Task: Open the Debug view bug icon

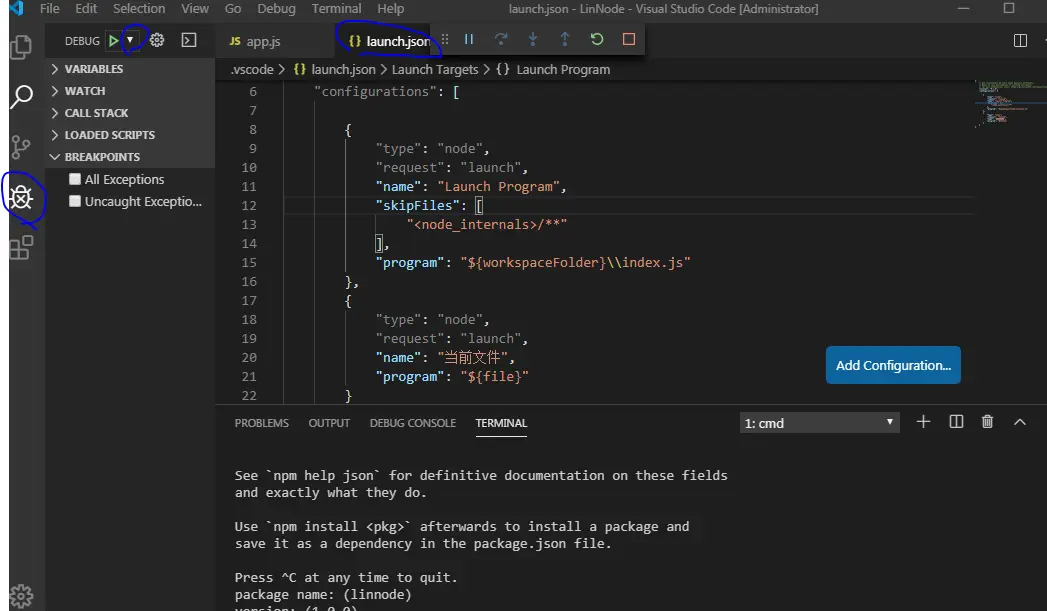Action: 21,198
